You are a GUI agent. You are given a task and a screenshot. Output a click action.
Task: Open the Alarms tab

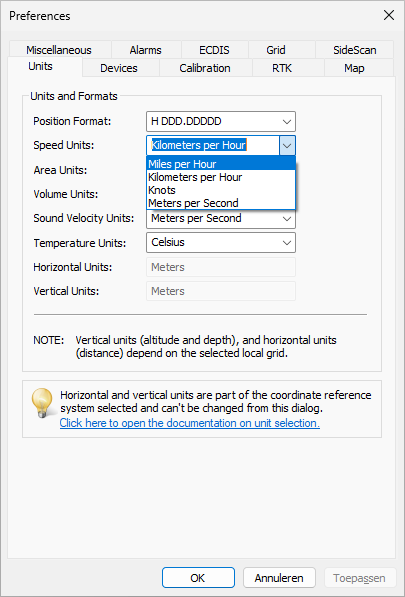(145, 50)
